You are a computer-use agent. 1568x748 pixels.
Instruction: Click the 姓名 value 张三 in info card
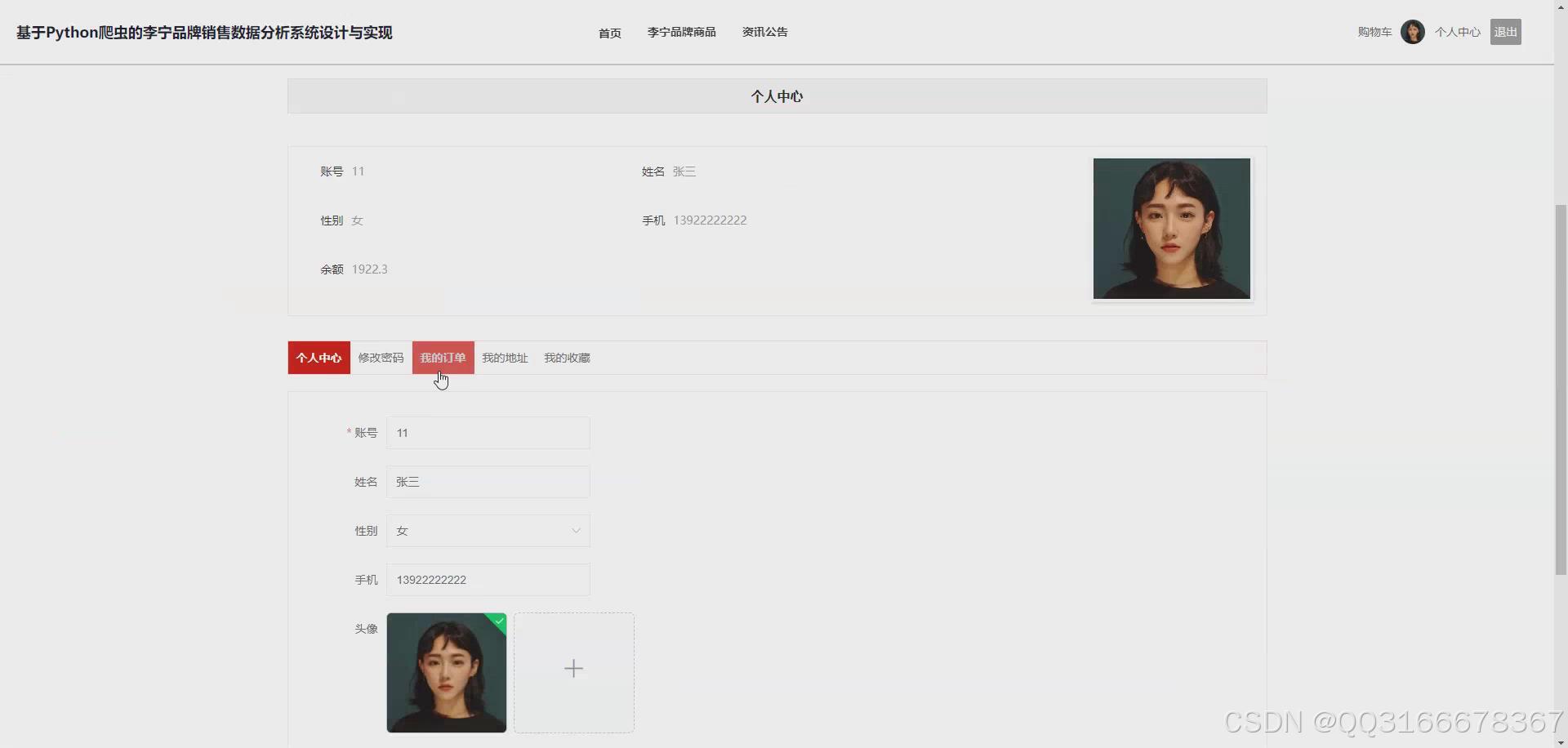[x=684, y=171]
